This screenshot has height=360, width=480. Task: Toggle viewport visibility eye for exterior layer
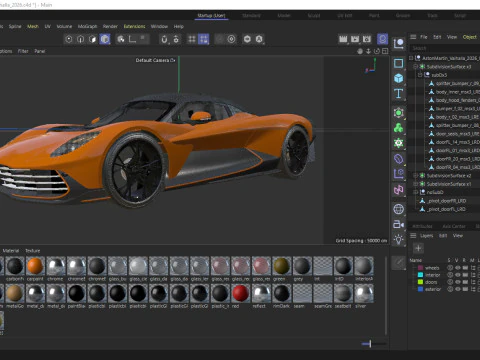[458, 289]
